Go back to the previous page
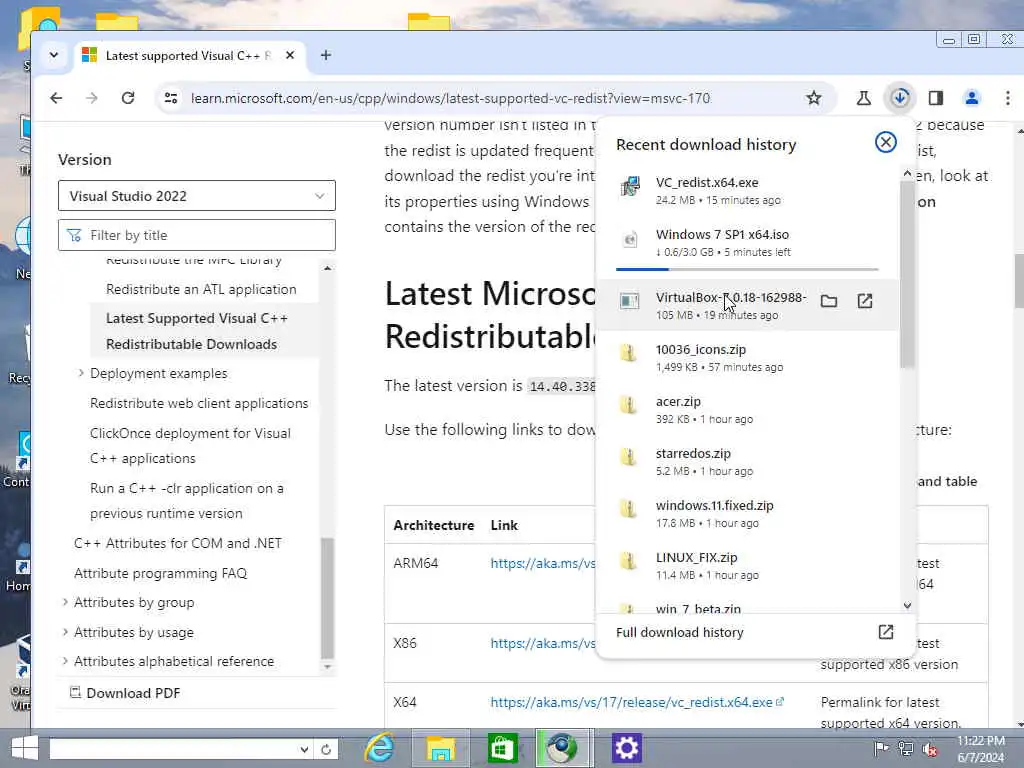This screenshot has width=1024, height=768. 56,98
